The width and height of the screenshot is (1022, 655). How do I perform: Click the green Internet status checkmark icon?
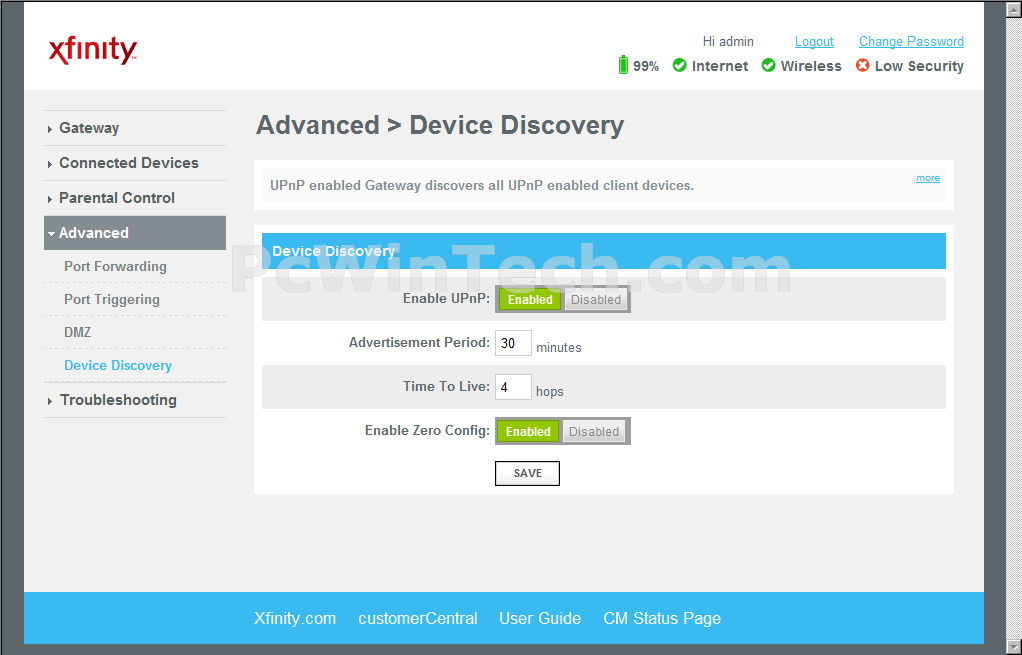pos(679,65)
